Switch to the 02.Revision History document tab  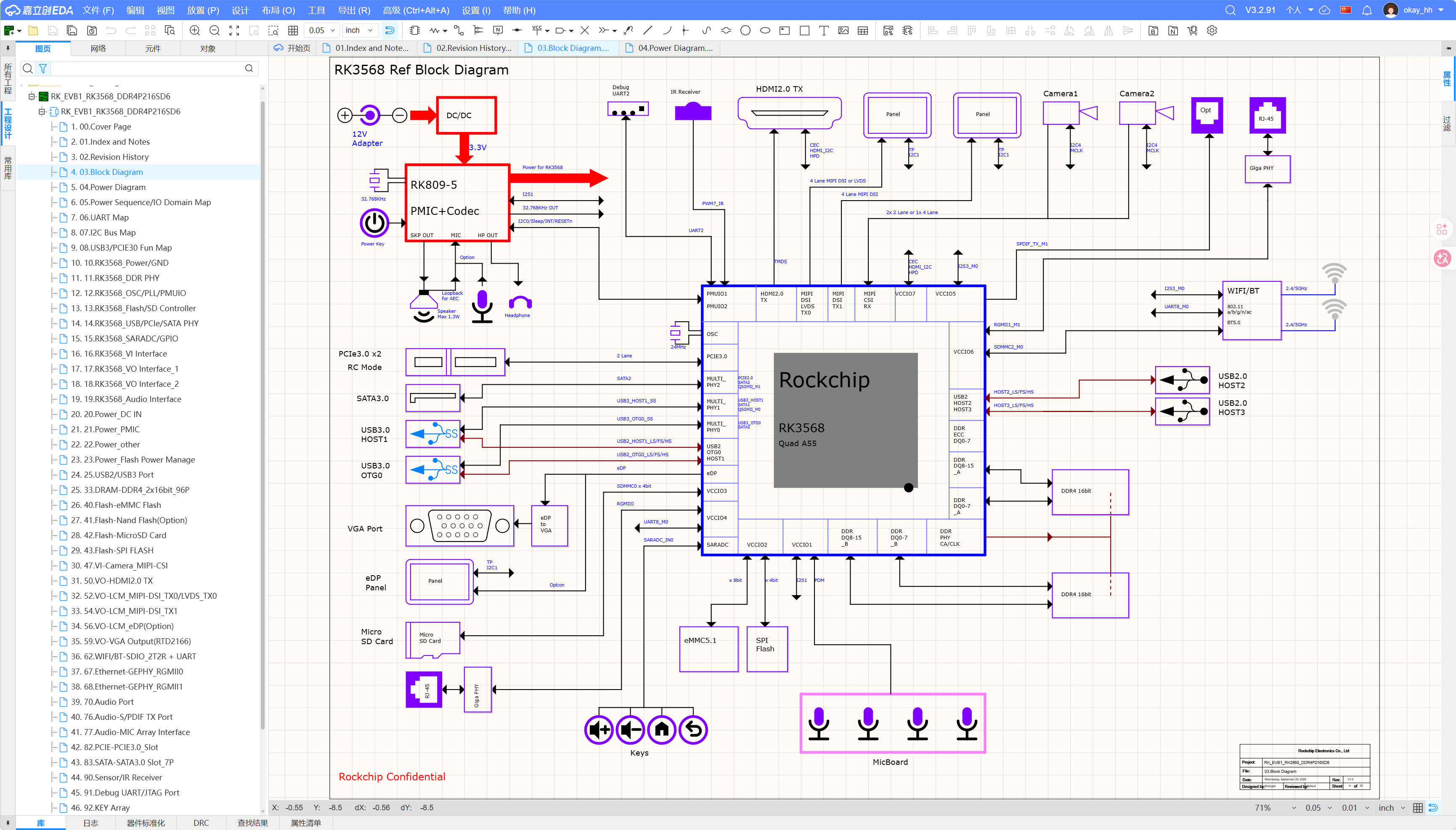pyautogui.click(x=468, y=48)
